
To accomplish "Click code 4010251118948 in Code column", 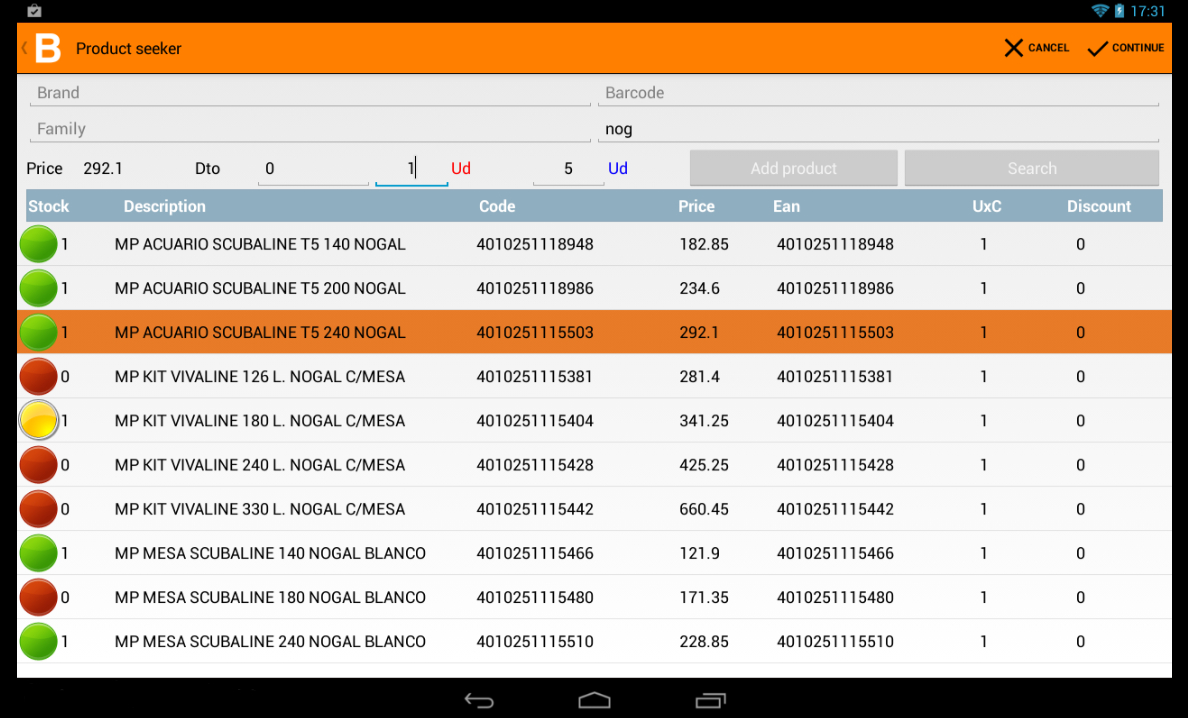I will [x=535, y=244].
